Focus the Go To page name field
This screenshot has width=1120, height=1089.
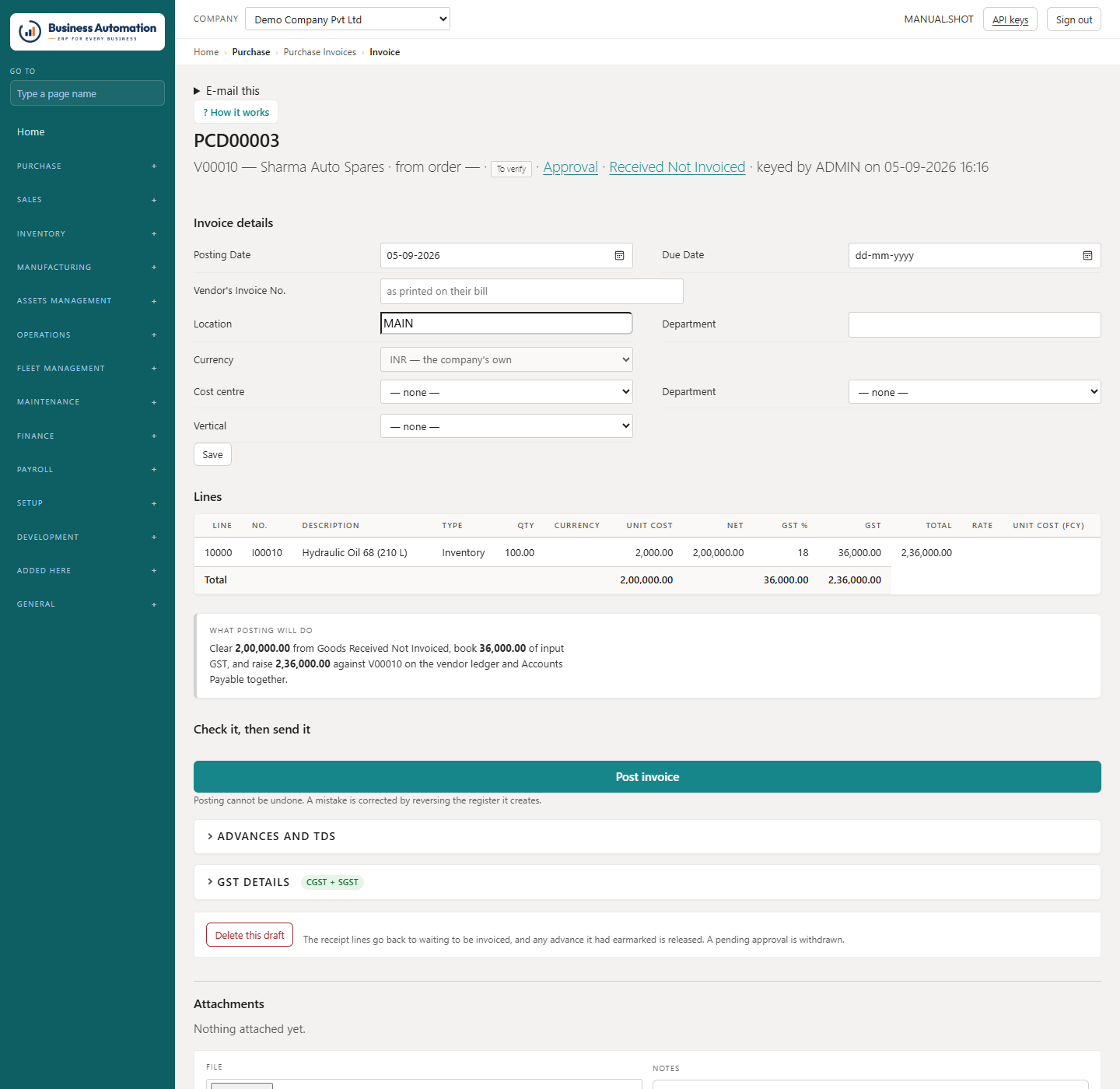tap(87, 93)
